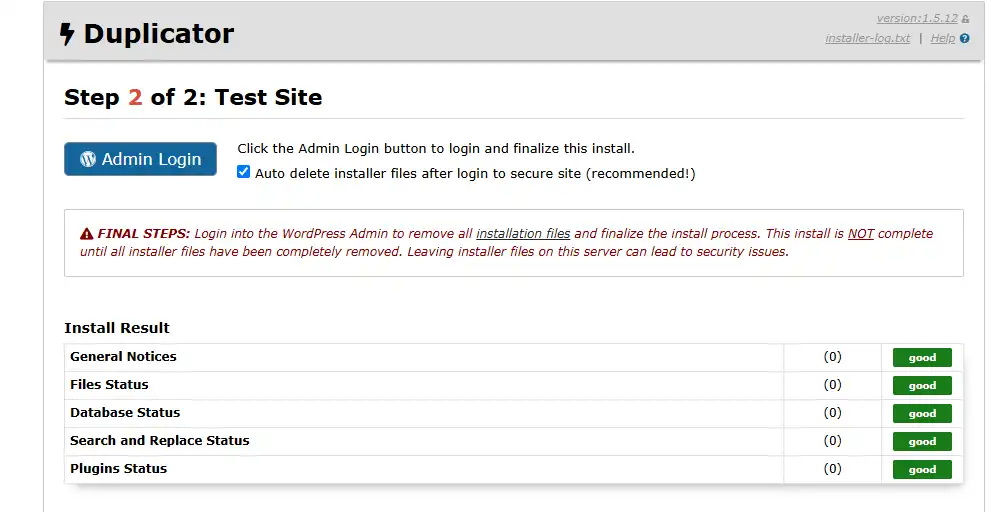The width and height of the screenshot is (991, 512).
Task: Click the good badge for Database Status
Action: pos(922,413)
